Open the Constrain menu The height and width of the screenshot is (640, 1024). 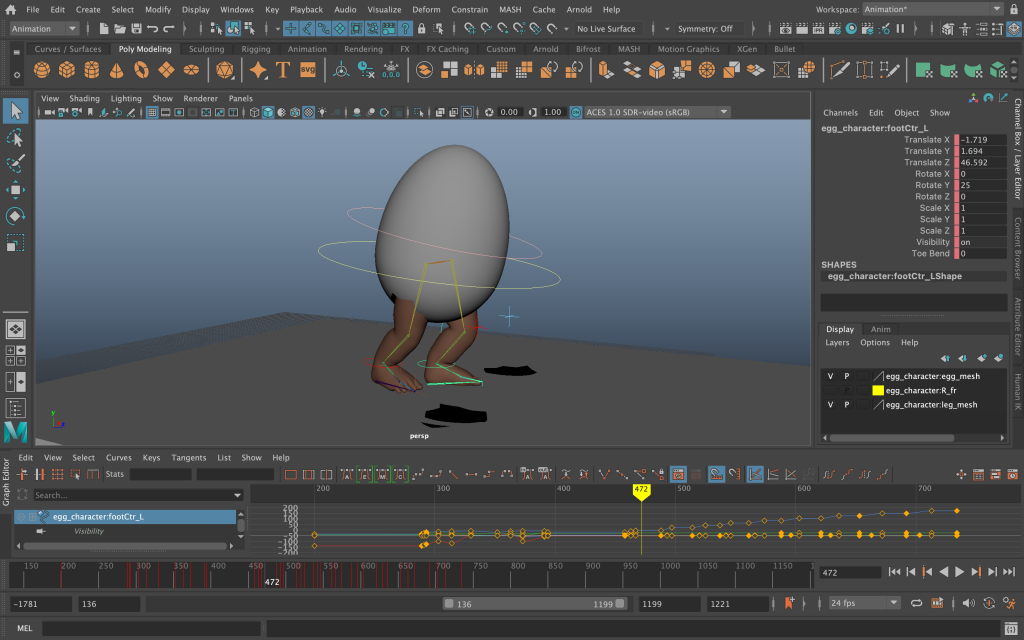pos(470,10)
